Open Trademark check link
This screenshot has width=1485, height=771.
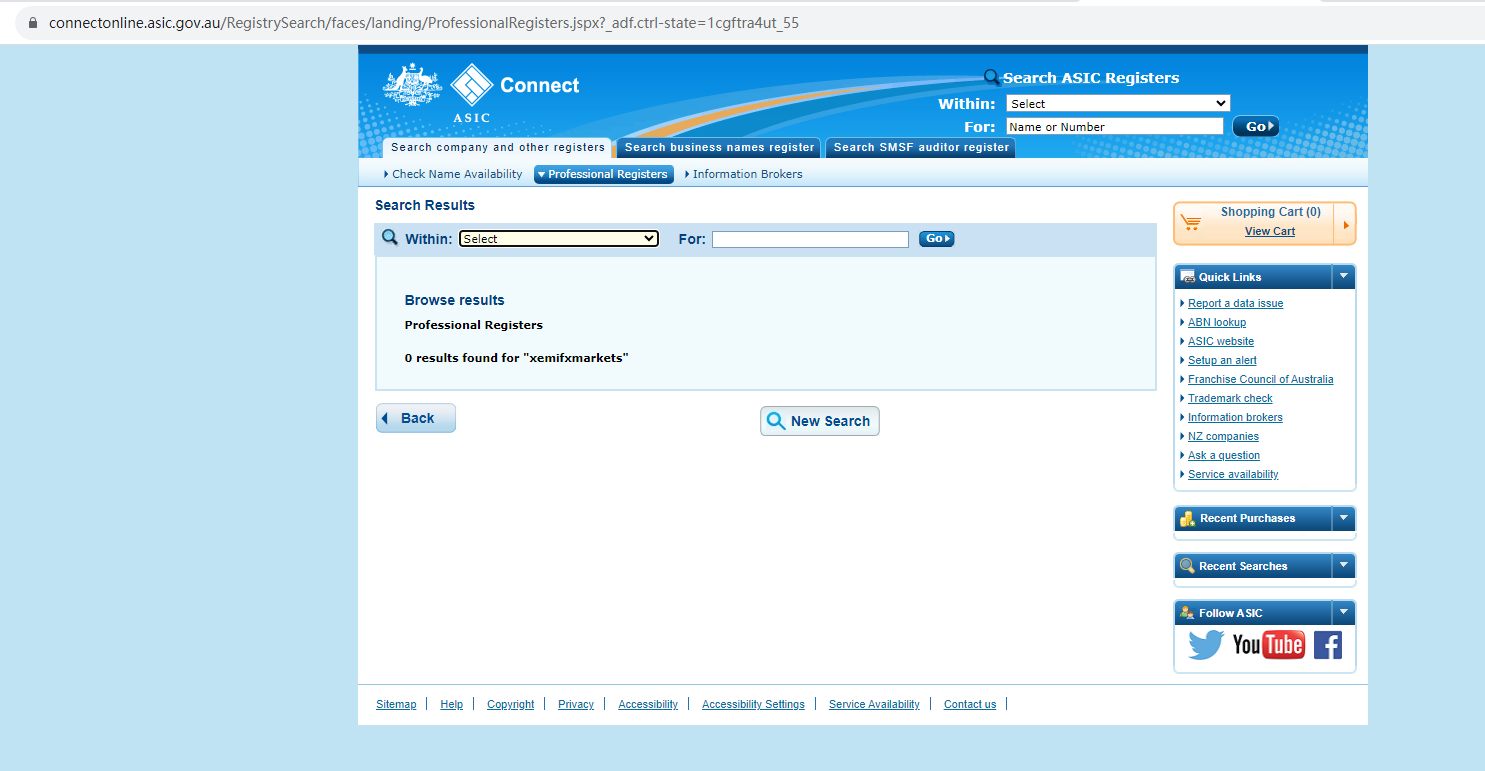(x=1230, y=398)
